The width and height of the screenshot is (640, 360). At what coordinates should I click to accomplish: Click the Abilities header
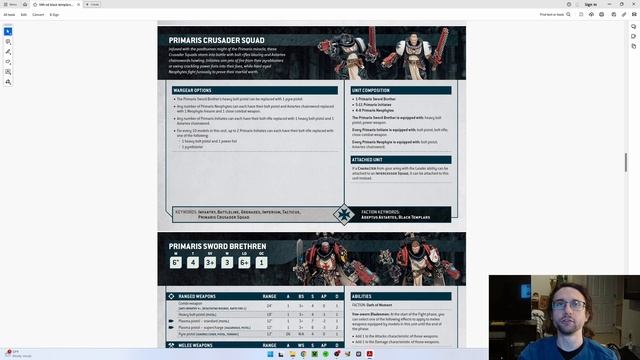[401, 296]
